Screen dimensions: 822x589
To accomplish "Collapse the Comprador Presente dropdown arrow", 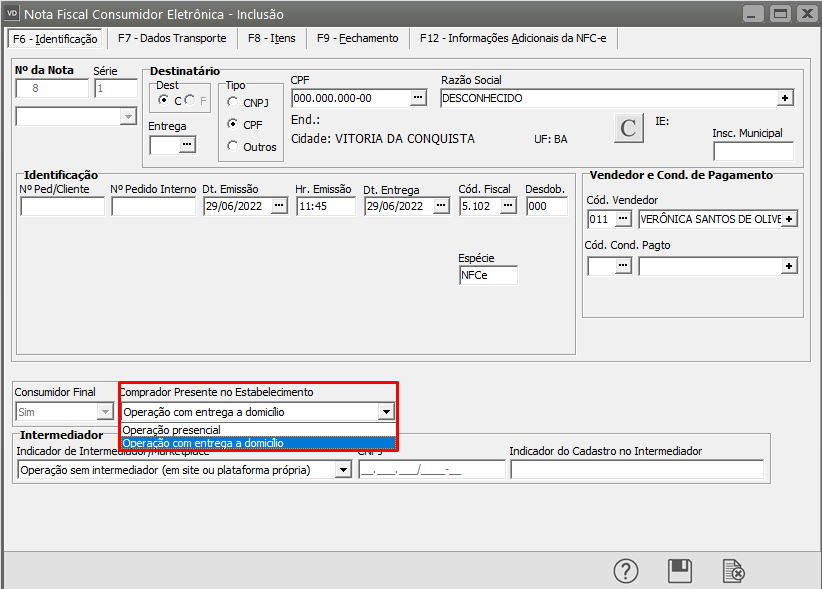I will 386,411.
